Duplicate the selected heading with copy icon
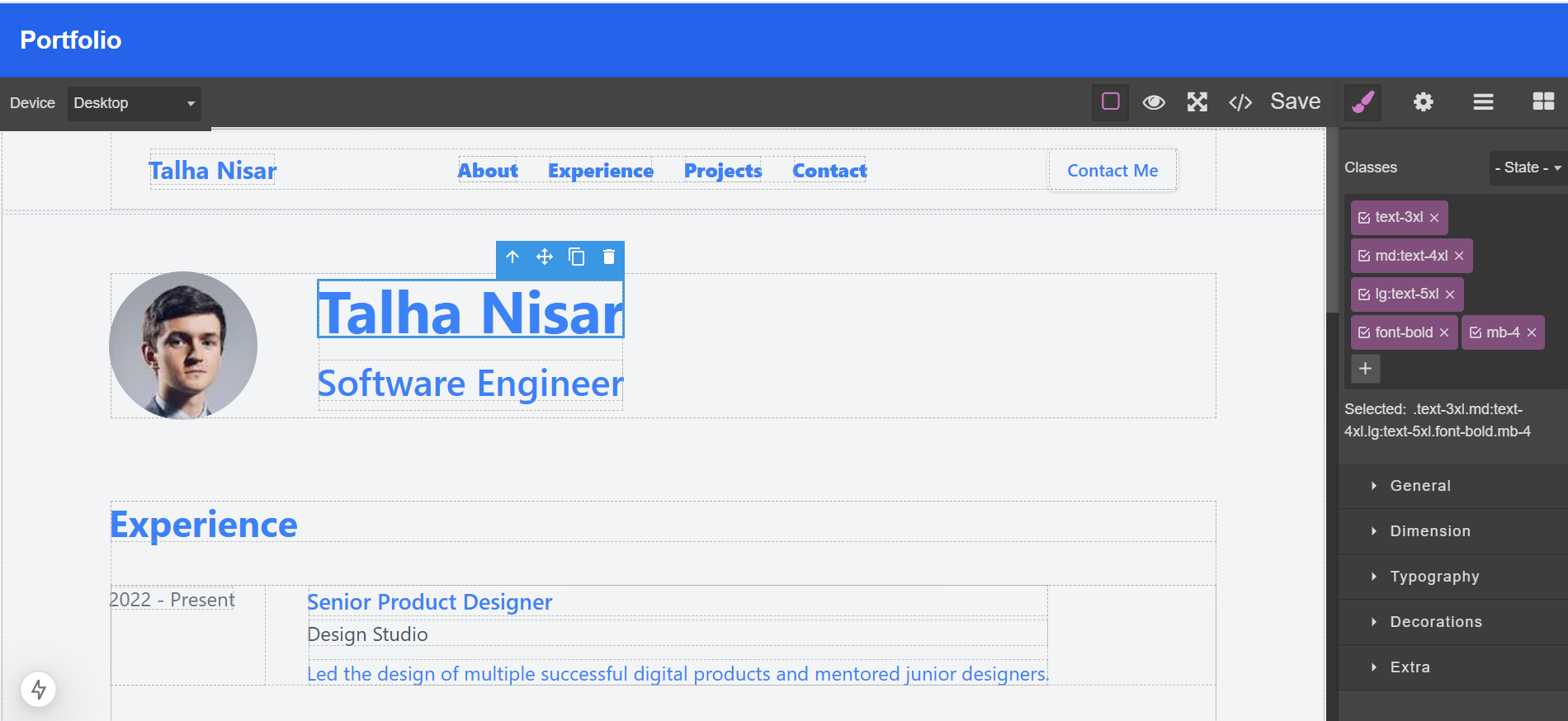The height and width of the screenshot is (721, 1568). click(x=577, y=257)
